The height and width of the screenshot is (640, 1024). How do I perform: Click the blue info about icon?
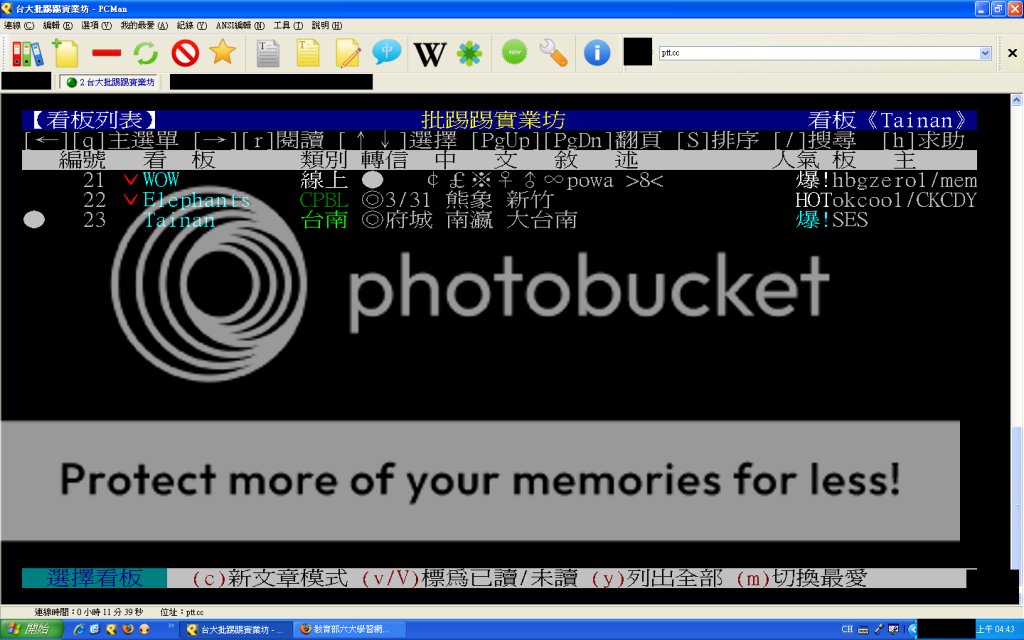pyautogui.click(x=597, y=53)
